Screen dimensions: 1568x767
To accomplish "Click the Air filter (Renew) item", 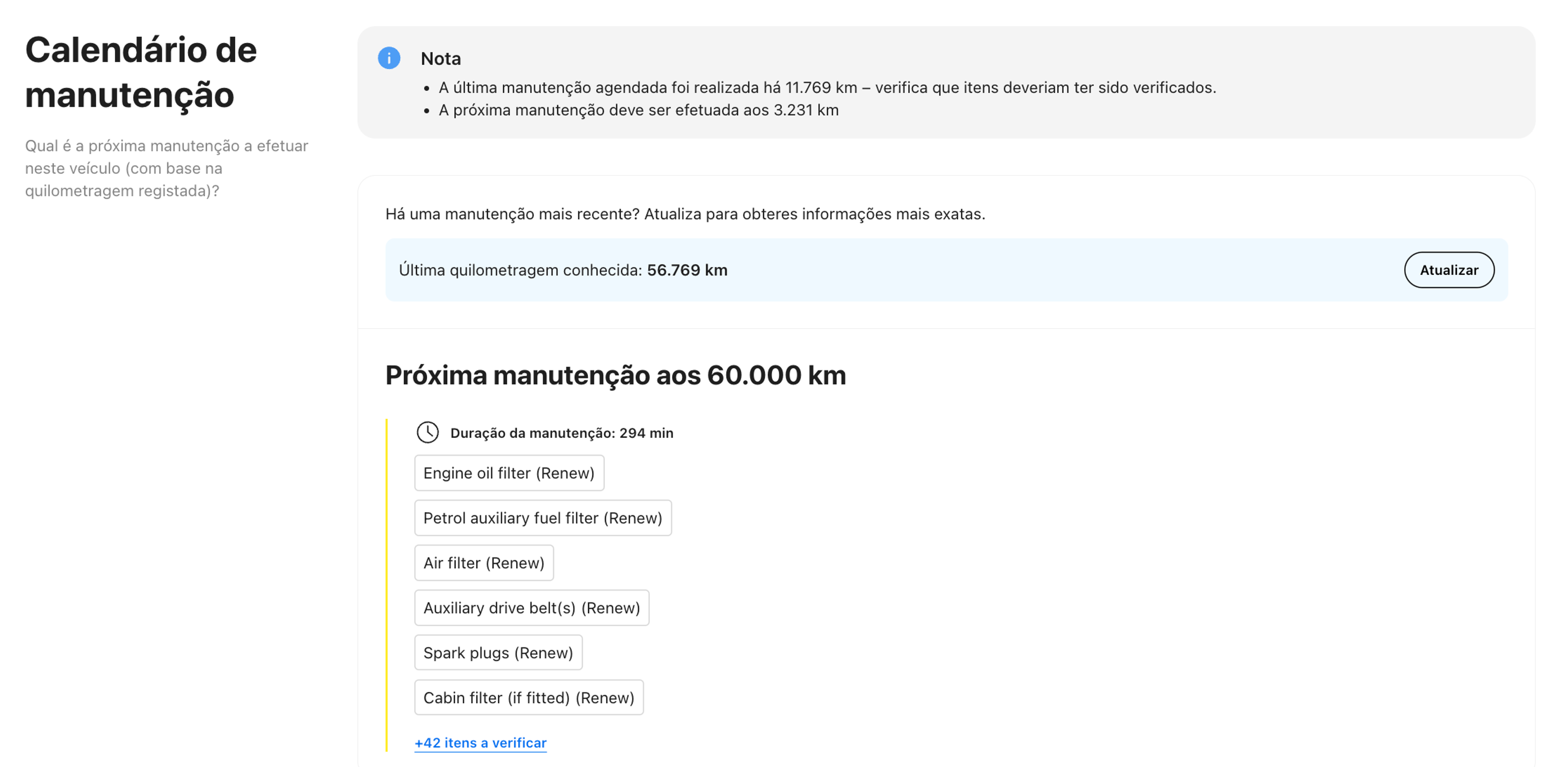I will point(484,563).
